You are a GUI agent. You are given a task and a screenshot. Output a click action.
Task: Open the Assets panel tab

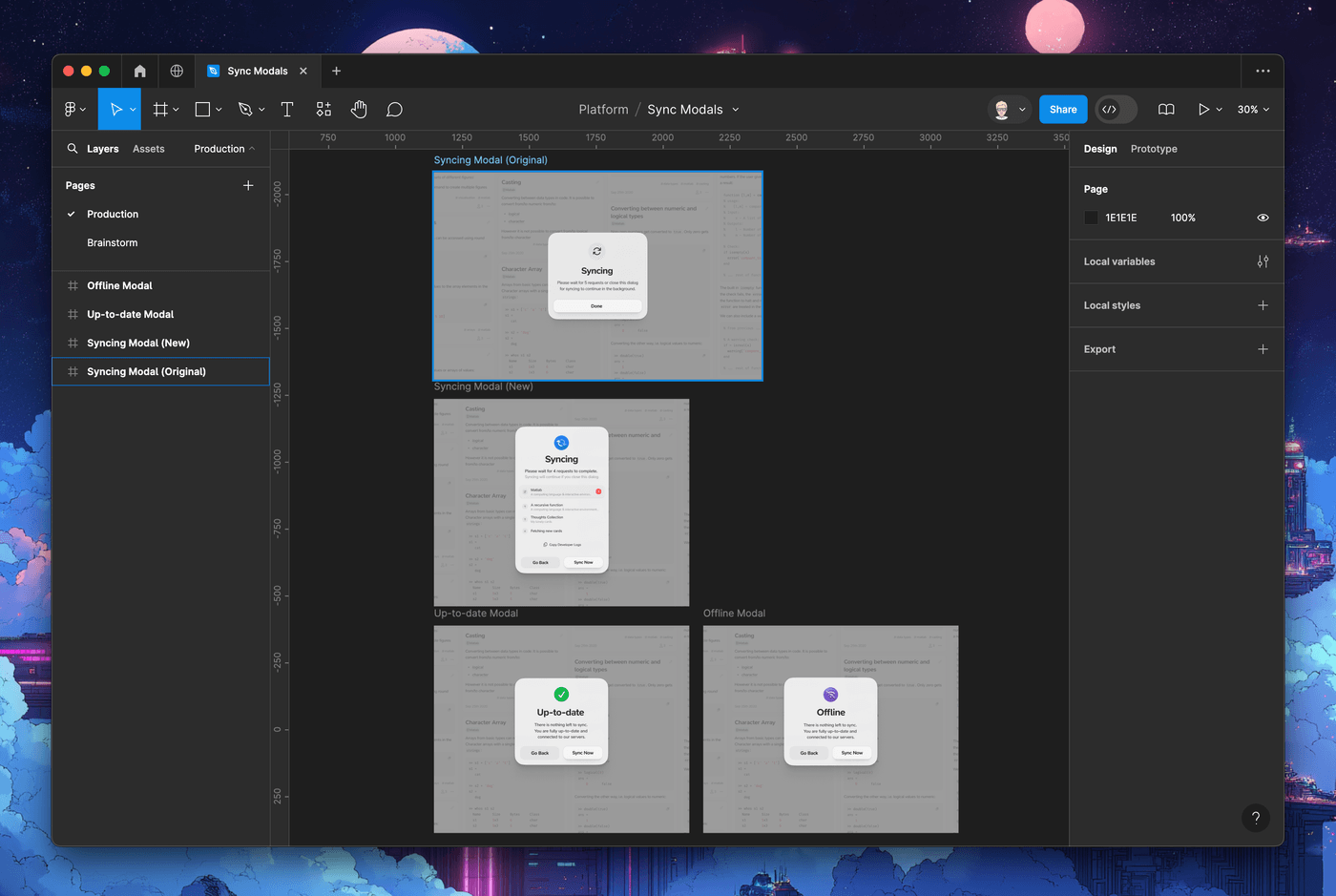149,149
